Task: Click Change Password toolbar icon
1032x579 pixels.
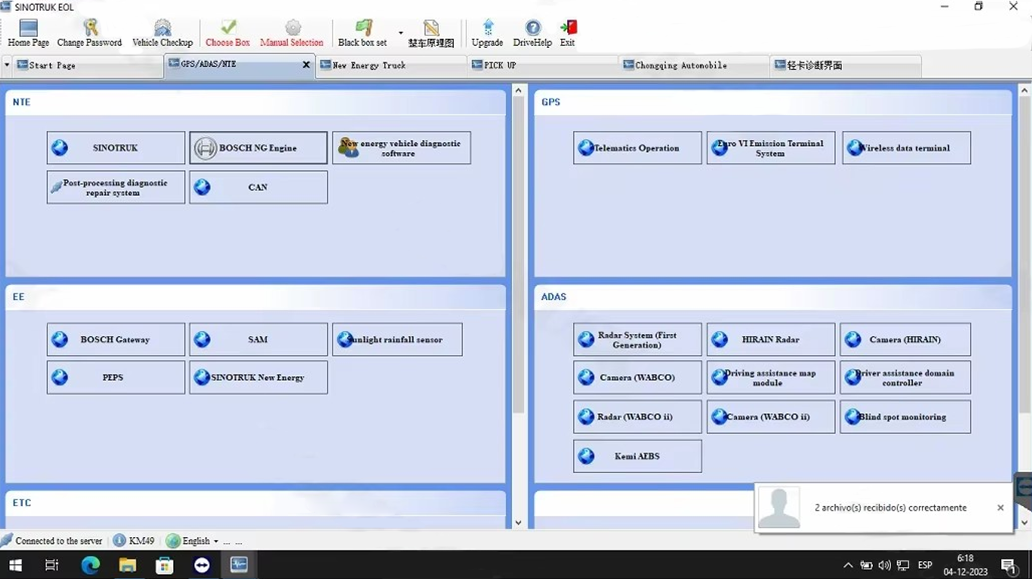Action: click(x=90, y=33)
